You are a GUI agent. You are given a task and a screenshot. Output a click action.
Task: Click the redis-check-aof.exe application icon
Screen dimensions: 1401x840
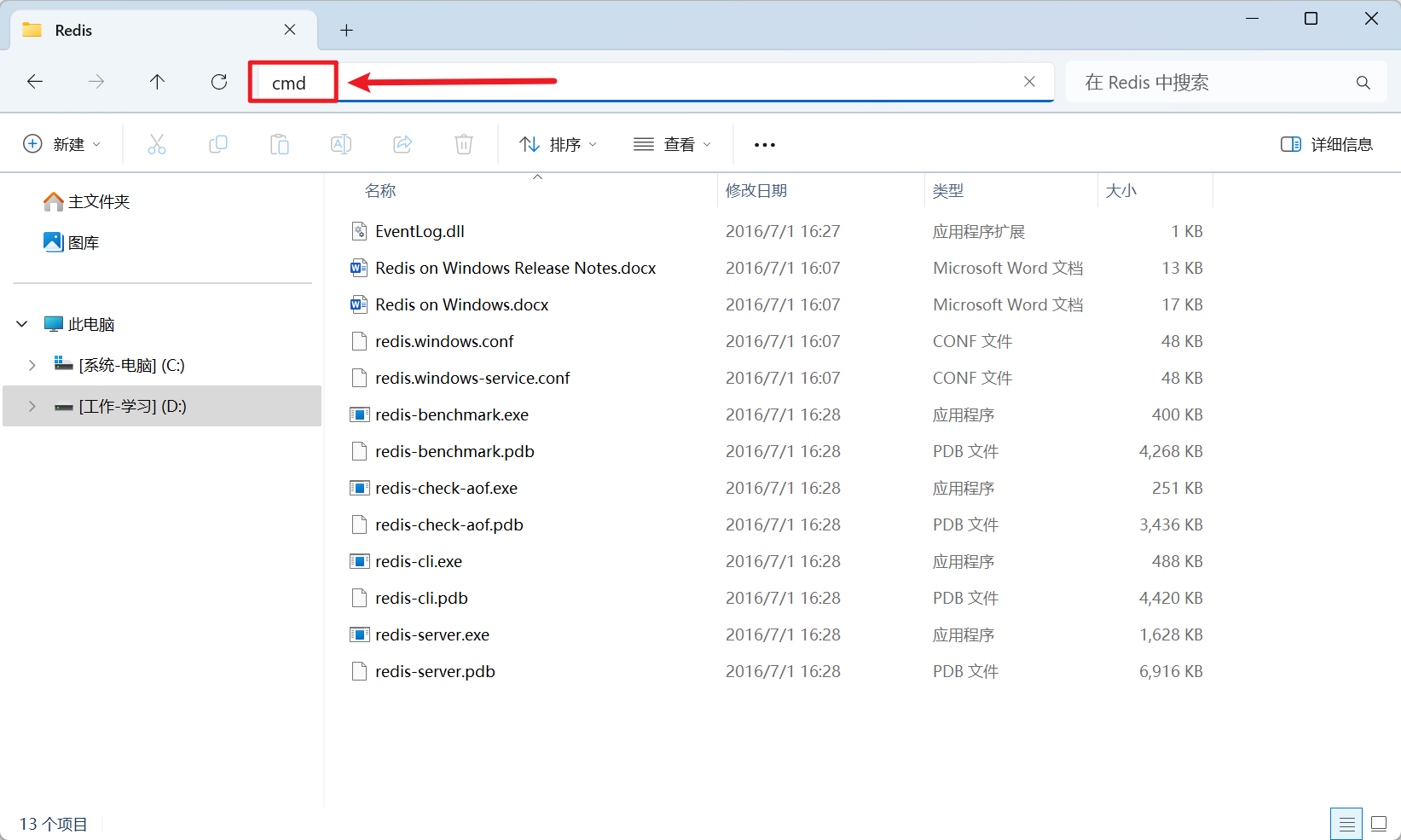coord(359,488)
